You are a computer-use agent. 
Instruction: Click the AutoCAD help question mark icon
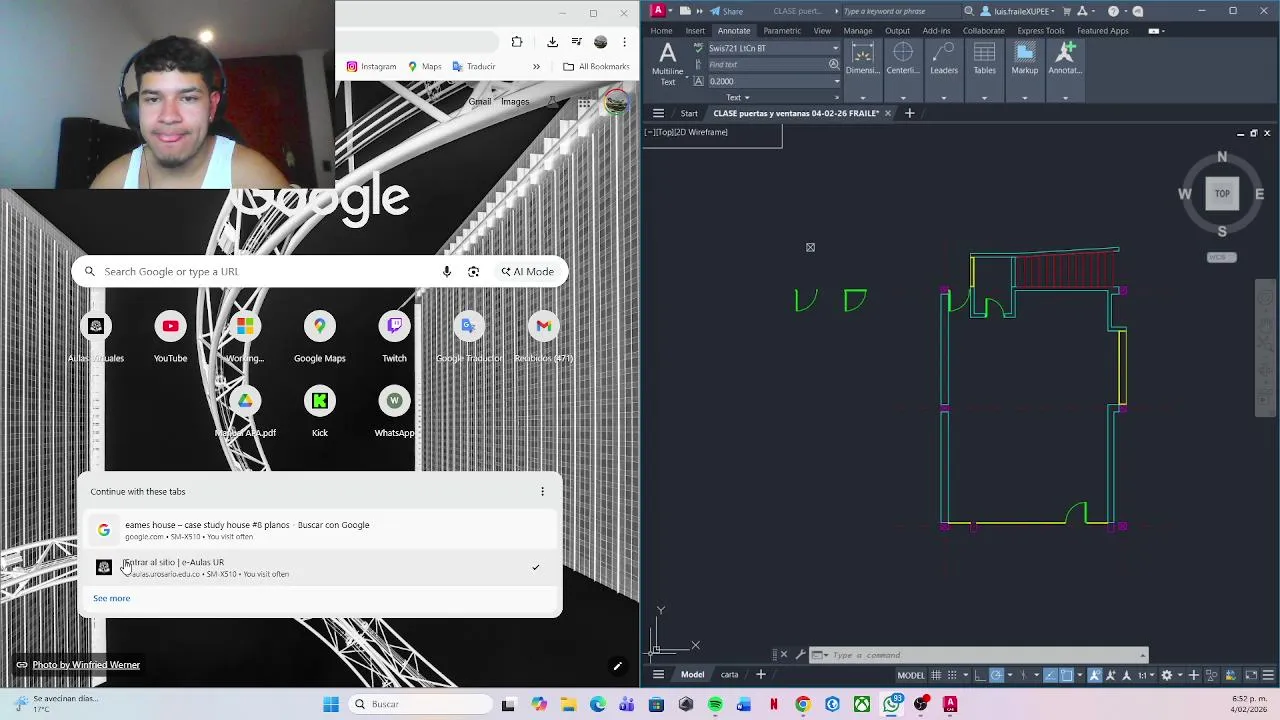pos(1113,11)
